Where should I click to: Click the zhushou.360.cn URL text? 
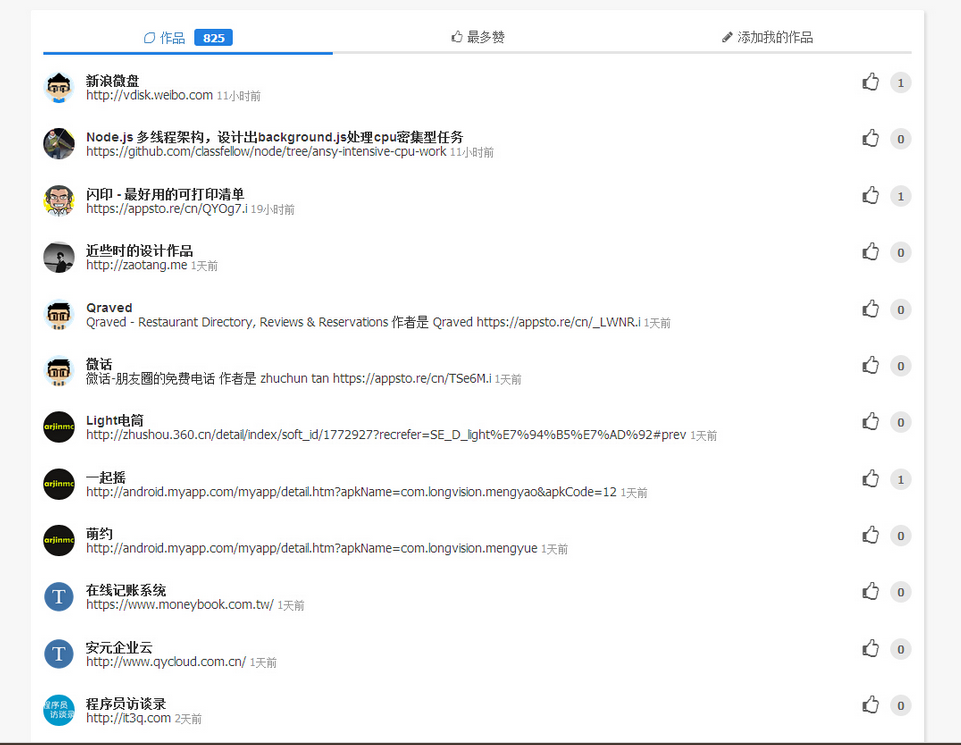coord(386,435)
